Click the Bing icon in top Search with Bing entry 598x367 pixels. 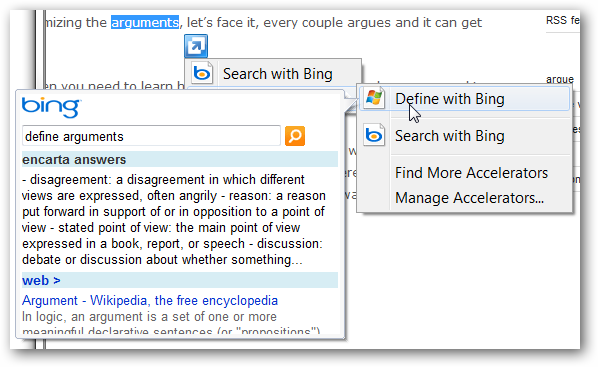(202, 72)
